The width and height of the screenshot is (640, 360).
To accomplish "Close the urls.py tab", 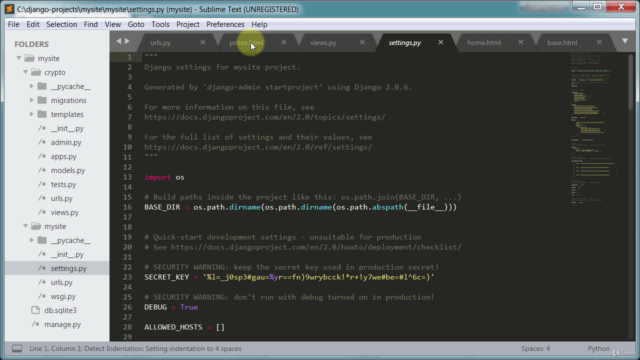I will tap(202, 42).
